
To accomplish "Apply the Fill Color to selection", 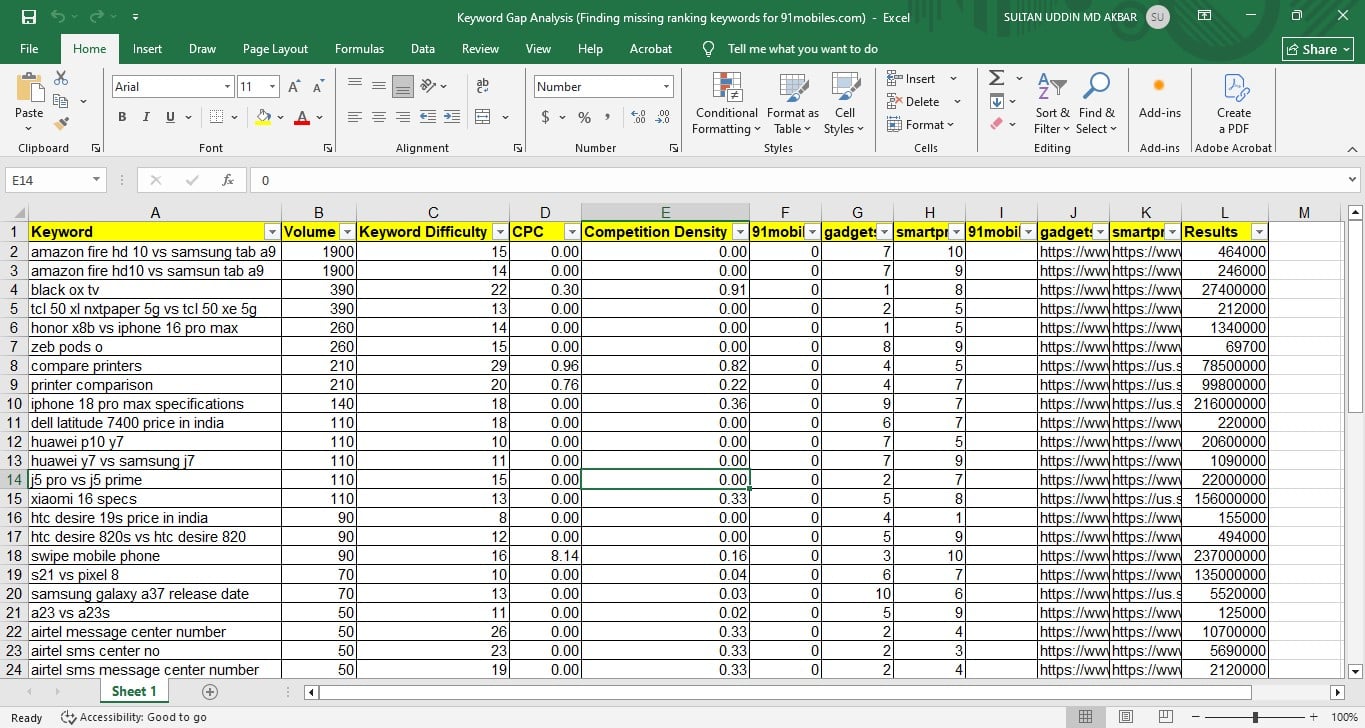I will click(264, 117).
